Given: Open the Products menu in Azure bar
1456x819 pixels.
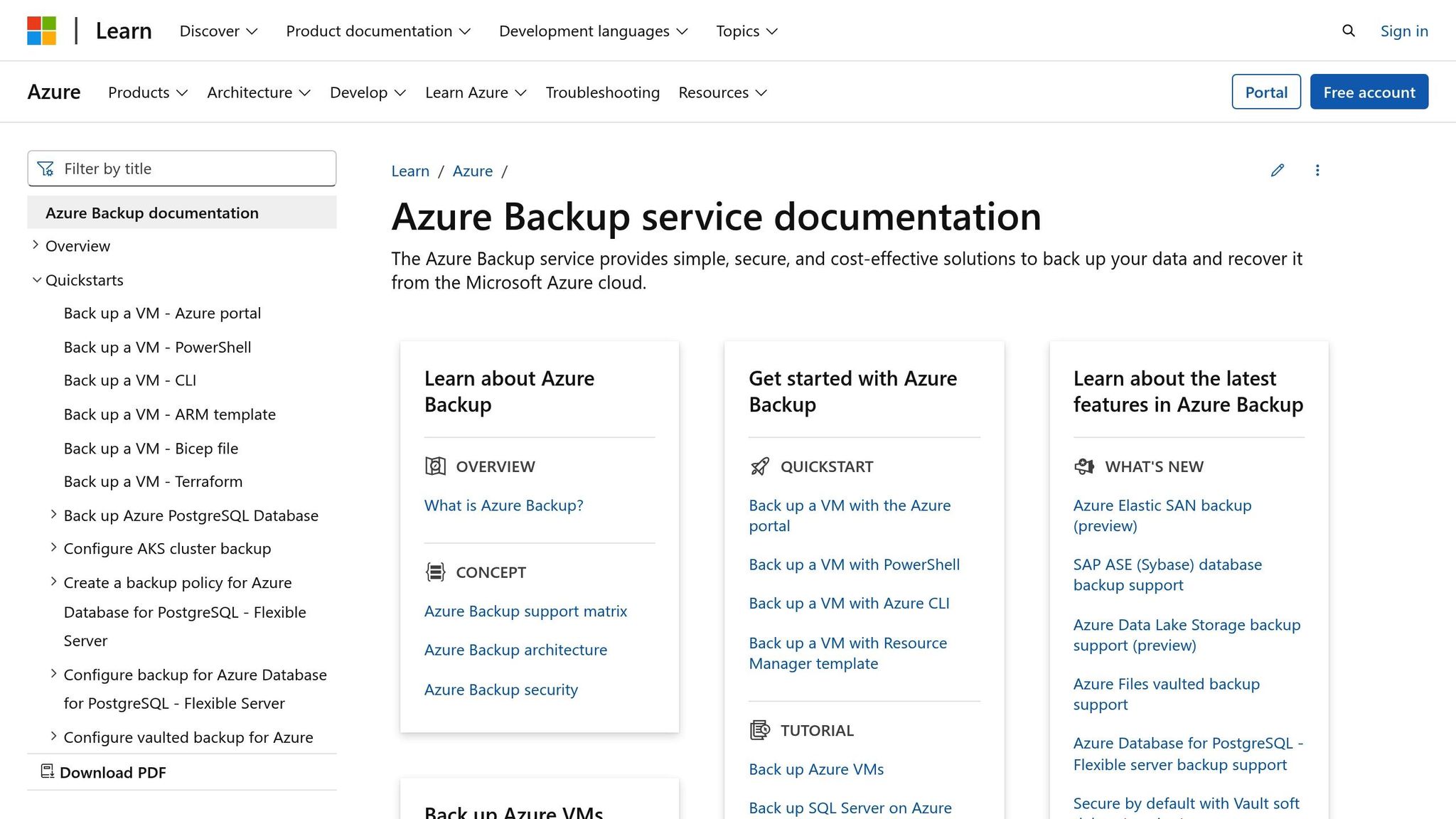Looking at the screenshot, I should [x=148, y=92].
